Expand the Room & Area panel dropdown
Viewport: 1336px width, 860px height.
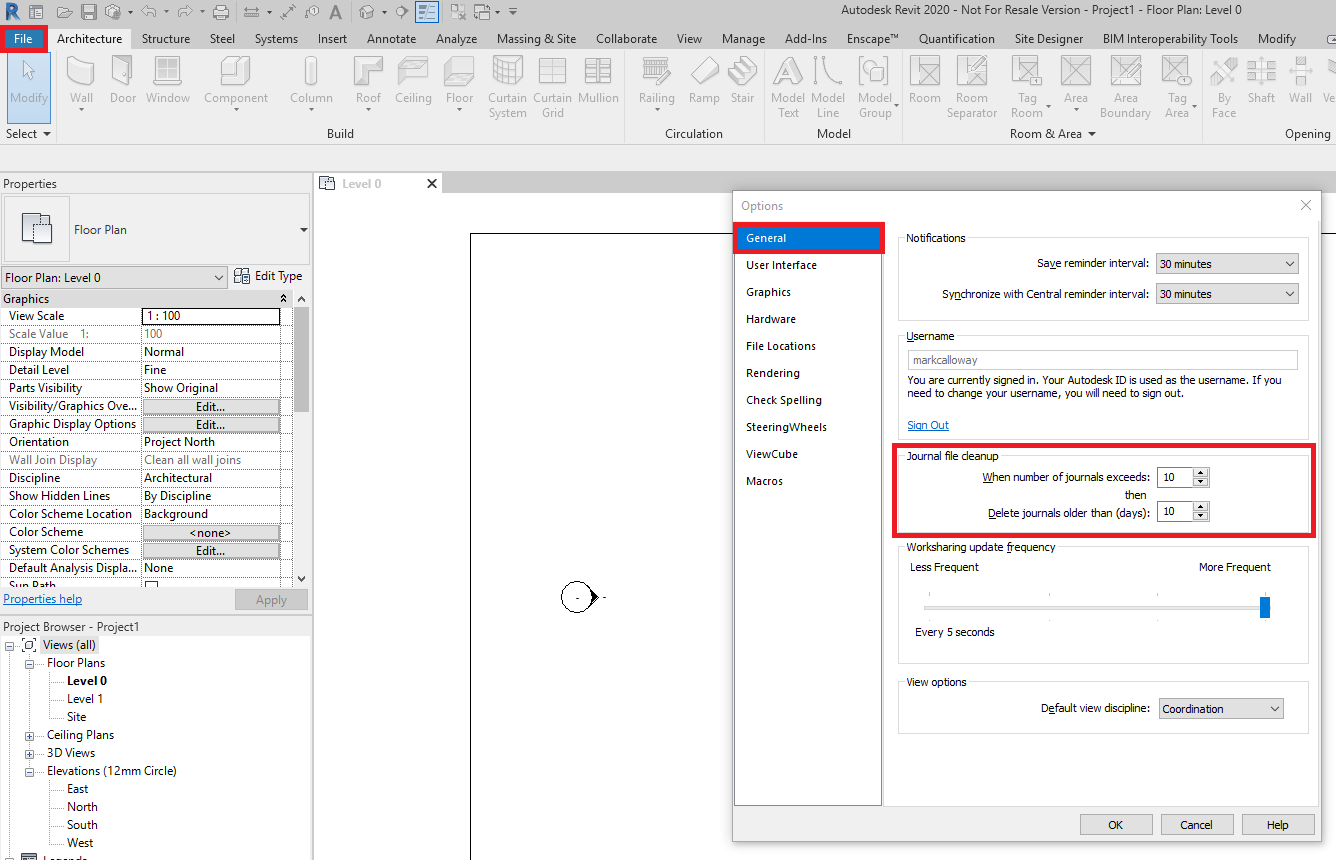[x=1054, y=134]
